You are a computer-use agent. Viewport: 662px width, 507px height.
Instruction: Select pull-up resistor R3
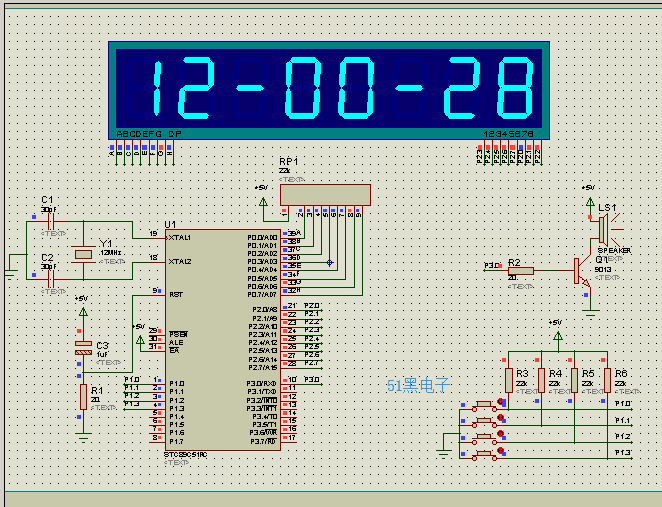(x=509, y=380)
